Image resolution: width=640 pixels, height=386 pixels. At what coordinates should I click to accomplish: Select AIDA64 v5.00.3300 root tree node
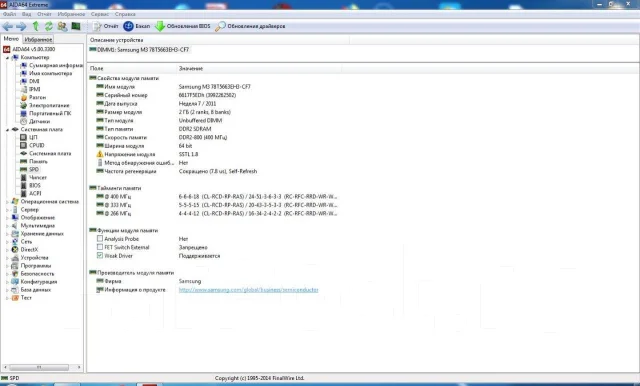pyautogui.click(x=33, y=49)
